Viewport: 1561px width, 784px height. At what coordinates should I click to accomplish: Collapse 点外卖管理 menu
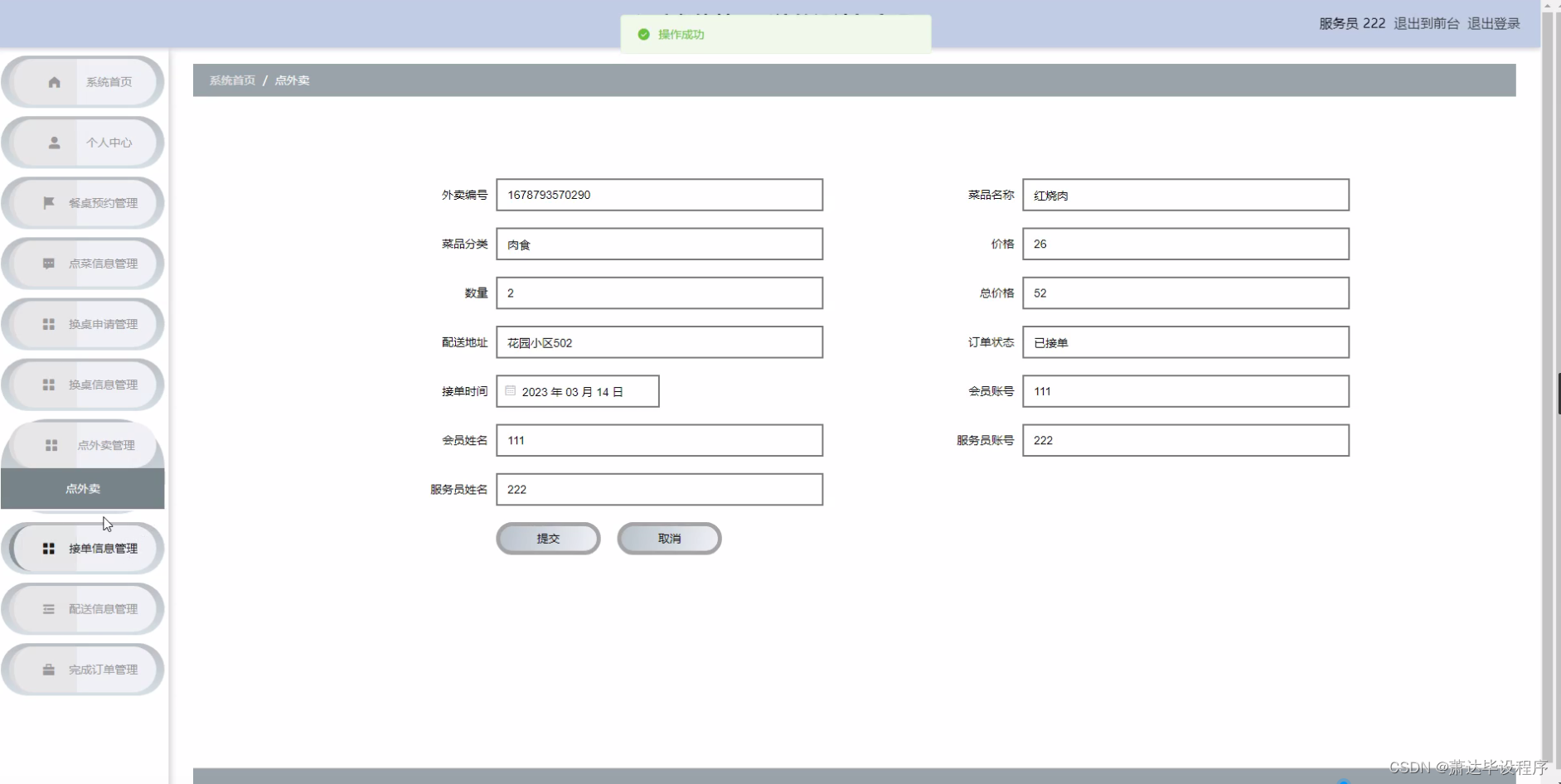[x=83, y=445]
